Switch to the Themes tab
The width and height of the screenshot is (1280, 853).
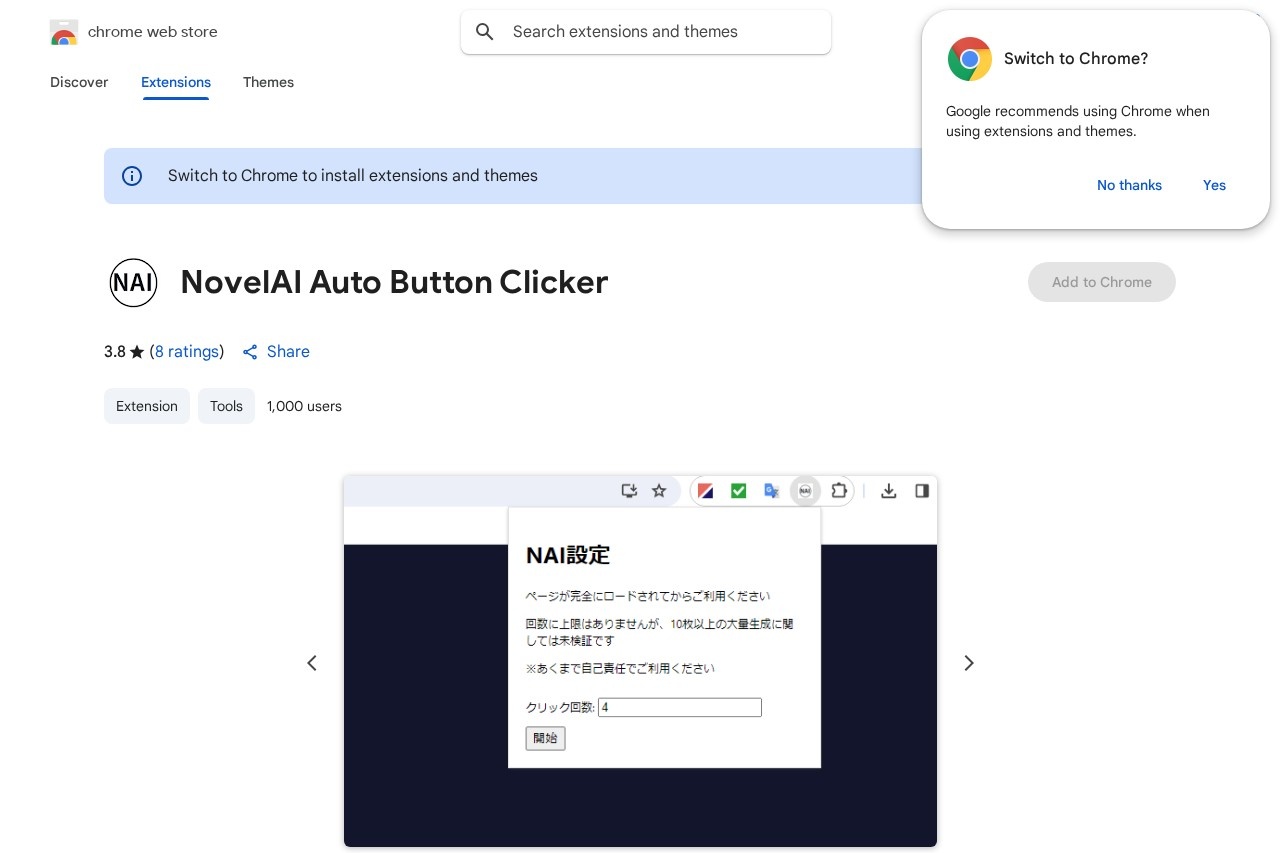point(268,82)
